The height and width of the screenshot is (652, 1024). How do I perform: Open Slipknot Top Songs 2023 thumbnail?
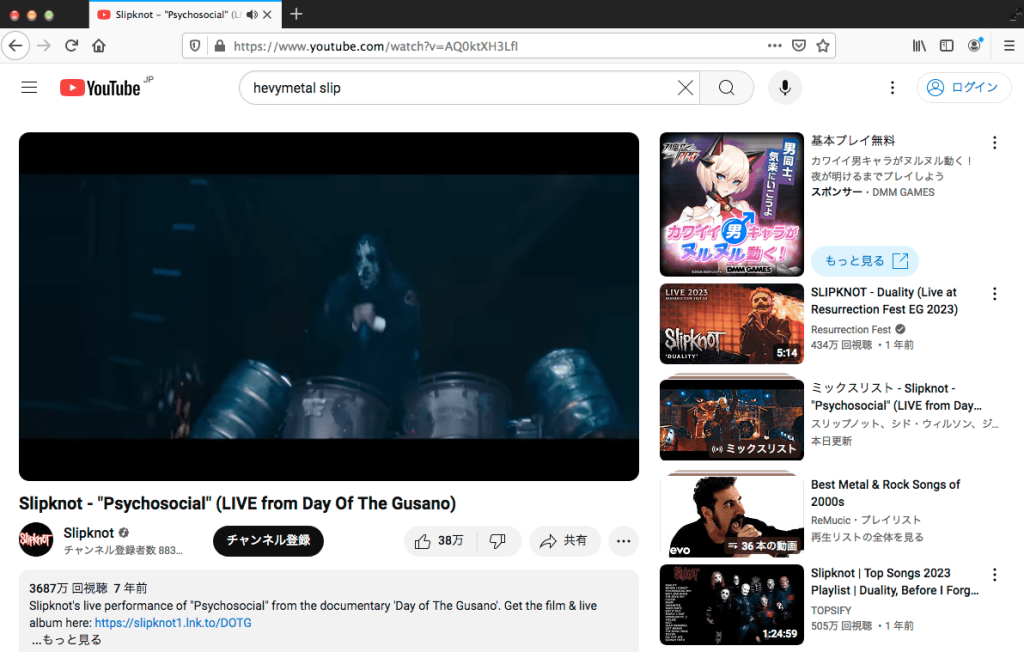[731, 605]
